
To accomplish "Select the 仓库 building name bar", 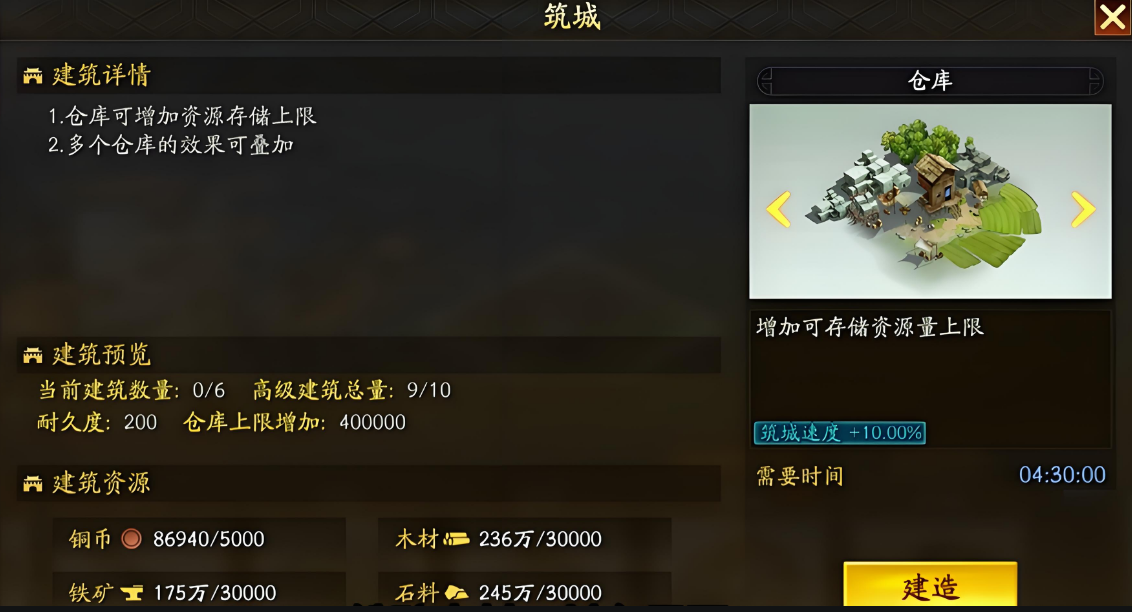I will [930, 81].
